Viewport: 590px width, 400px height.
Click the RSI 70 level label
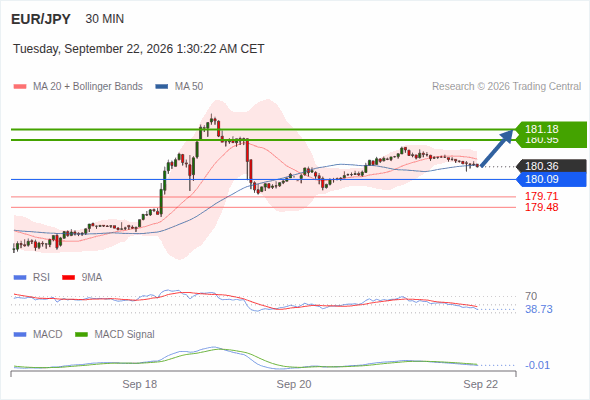(x=531, y=296)
